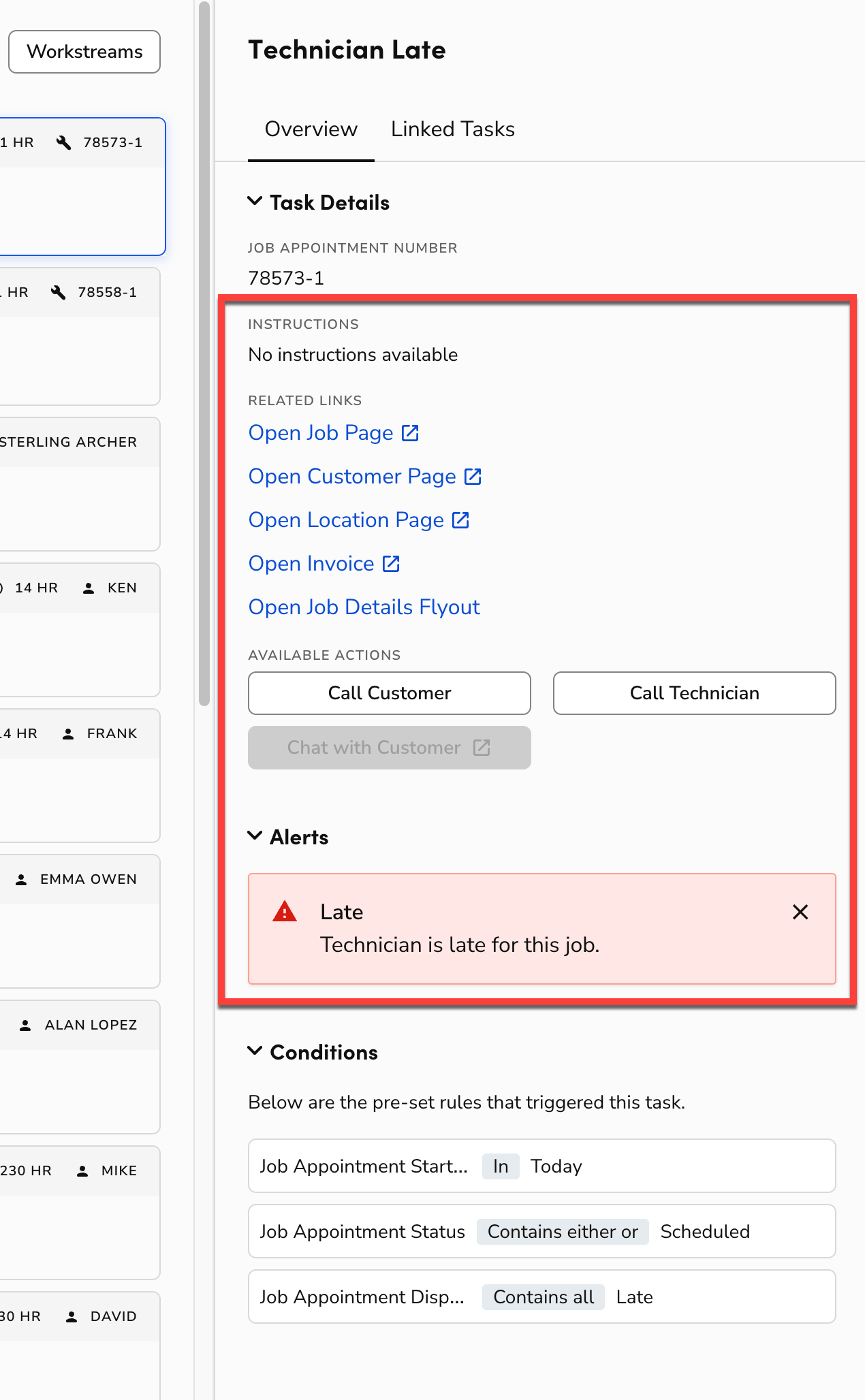865x1400 pixels.
Task: Switch to the Linked Tasks tab
Action: click(x=453, y=129)
